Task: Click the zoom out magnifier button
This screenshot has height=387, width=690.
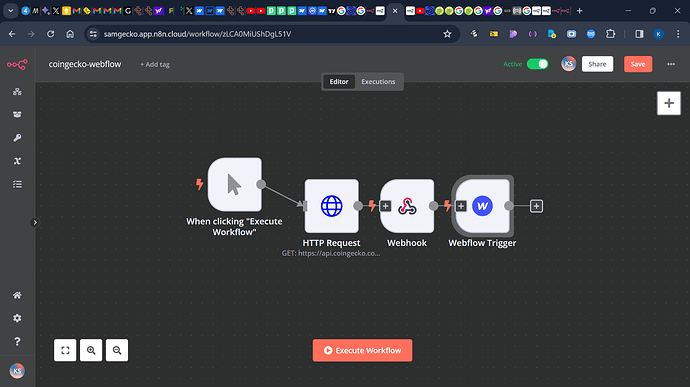Action: (x=117, y=350)
